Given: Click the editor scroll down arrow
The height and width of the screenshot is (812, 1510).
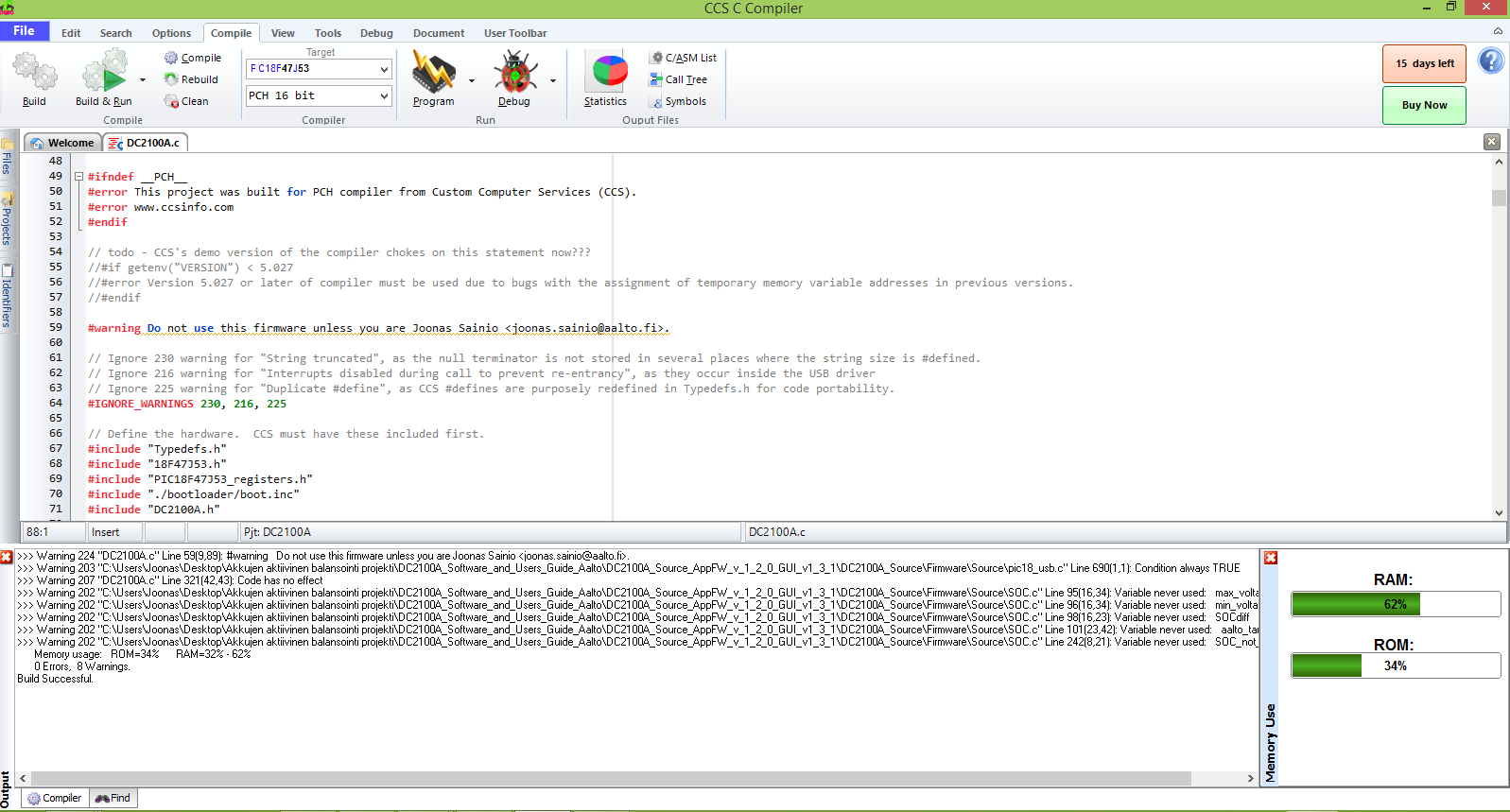Looking at the screenshot, I should tap(1499, 512).
